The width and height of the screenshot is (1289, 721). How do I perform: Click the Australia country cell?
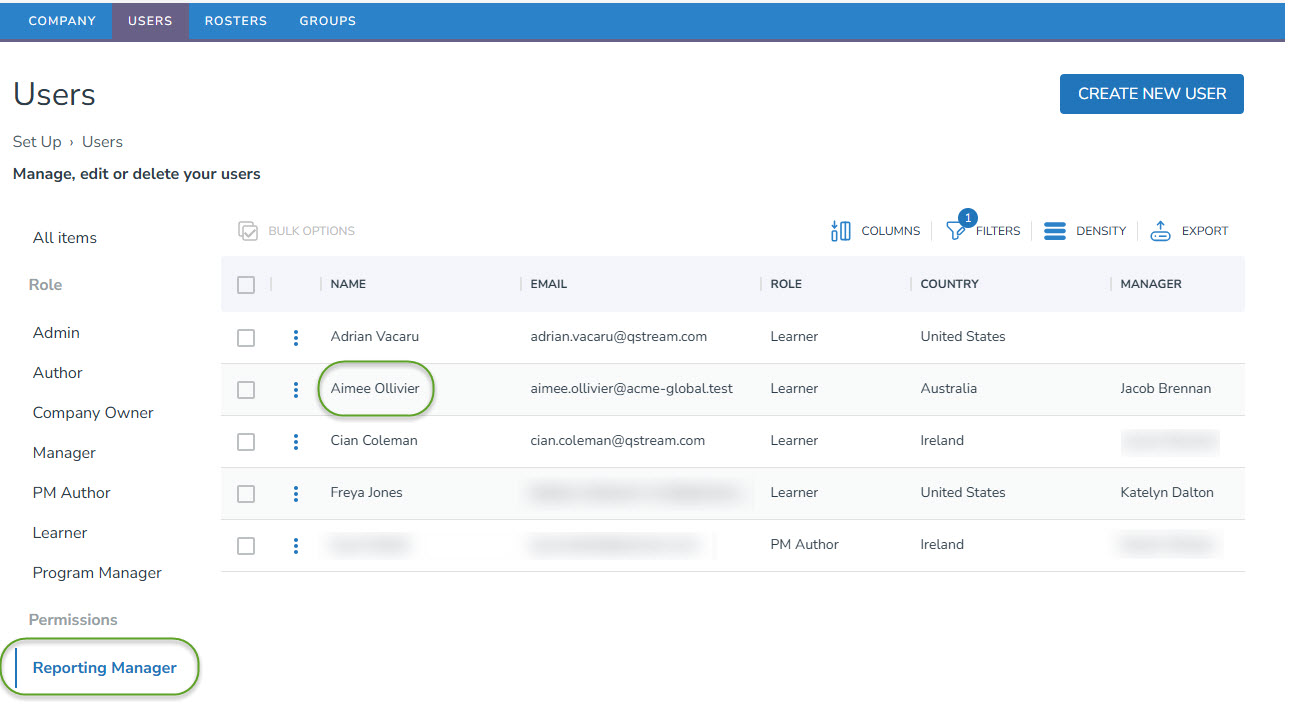coord(949,389)
